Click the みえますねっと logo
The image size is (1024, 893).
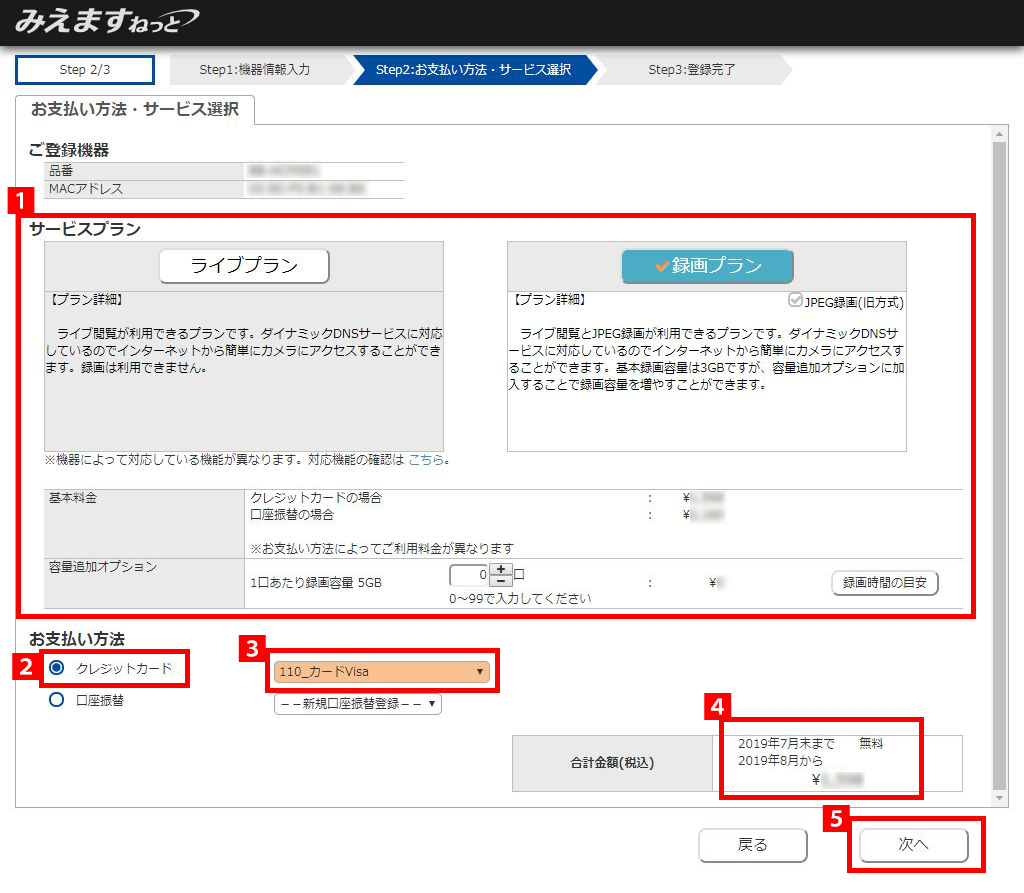click(x=107, y=21)
